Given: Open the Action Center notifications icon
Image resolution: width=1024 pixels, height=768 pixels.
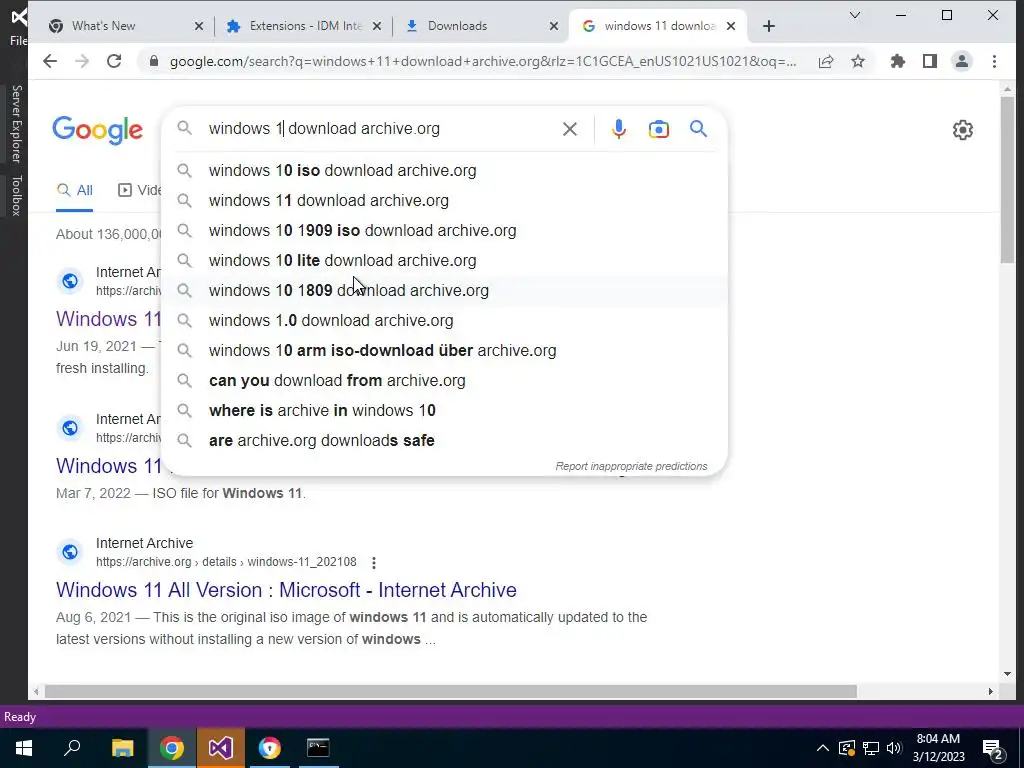Looking at the screenshot, I should (993, 748).
